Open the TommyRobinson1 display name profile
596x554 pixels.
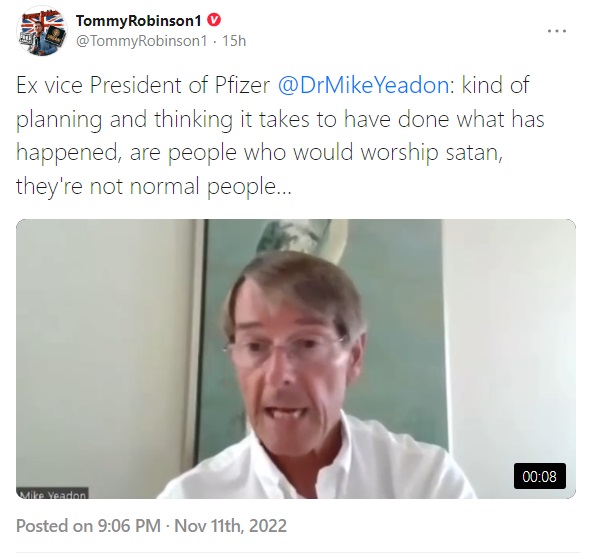138,21
